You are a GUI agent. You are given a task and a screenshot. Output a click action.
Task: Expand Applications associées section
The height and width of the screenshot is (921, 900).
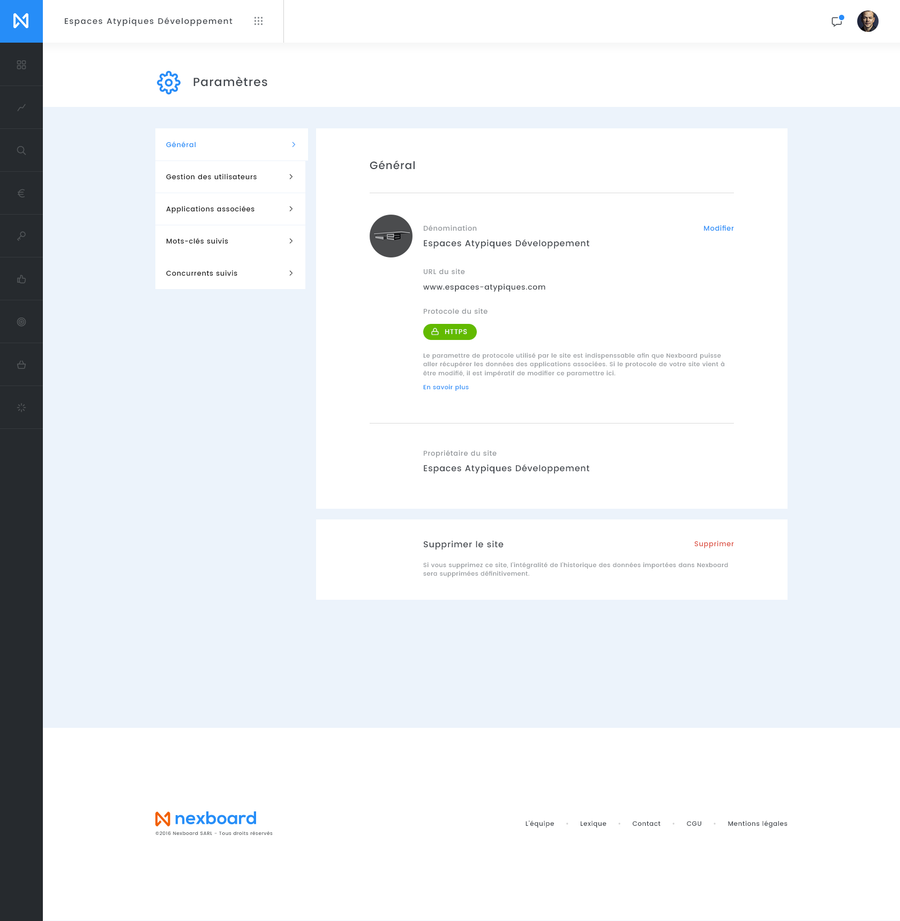[230, 209]
